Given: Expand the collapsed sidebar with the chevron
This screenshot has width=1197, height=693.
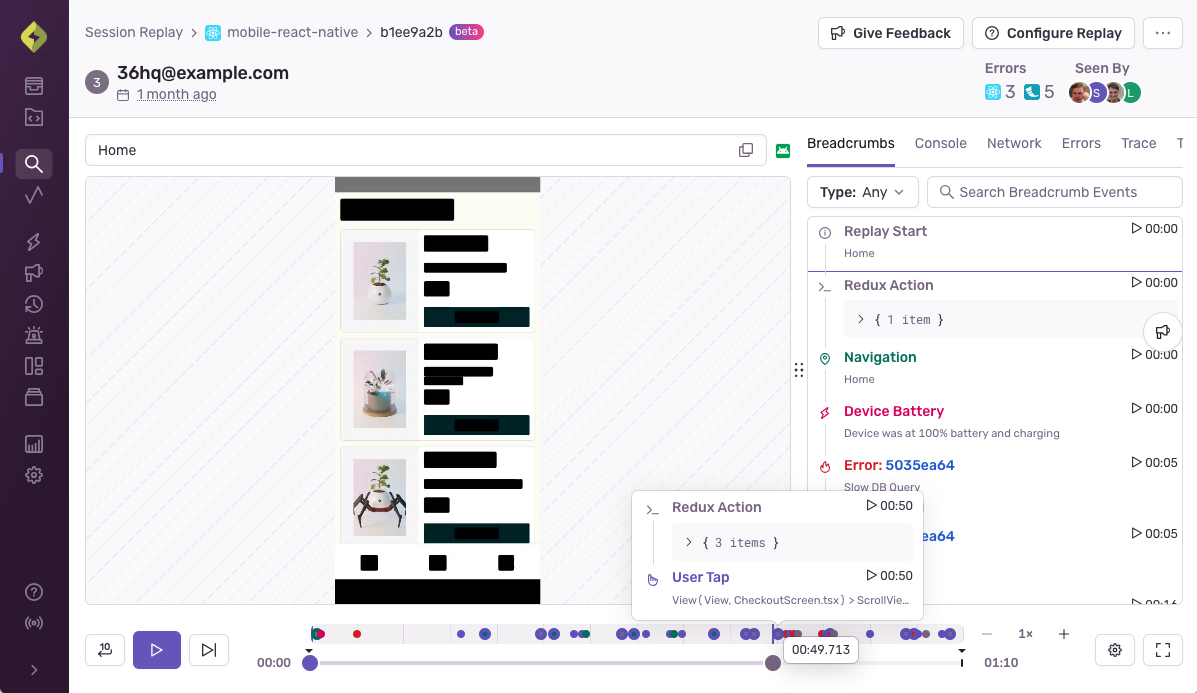Looking at the screenshot, I should click(34, 670).
